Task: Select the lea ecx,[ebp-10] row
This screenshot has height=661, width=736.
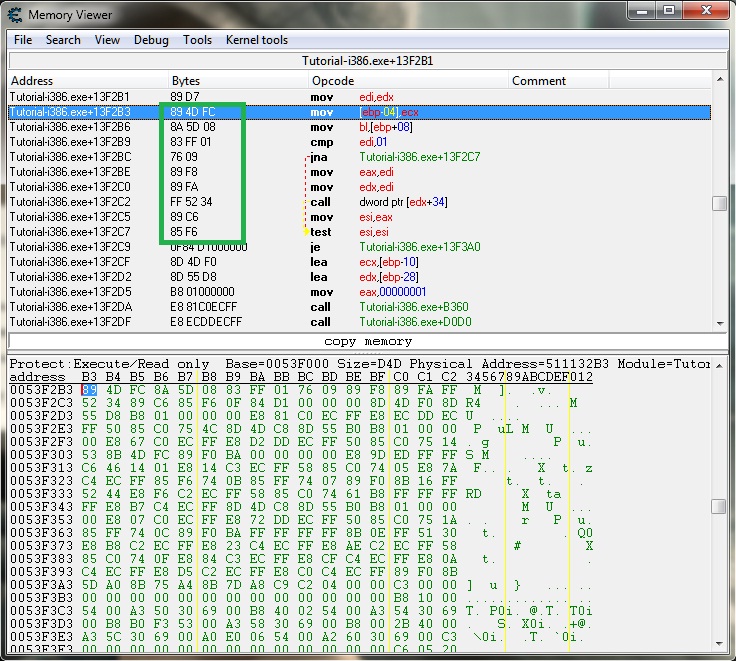Action: [x=360, y=262]
